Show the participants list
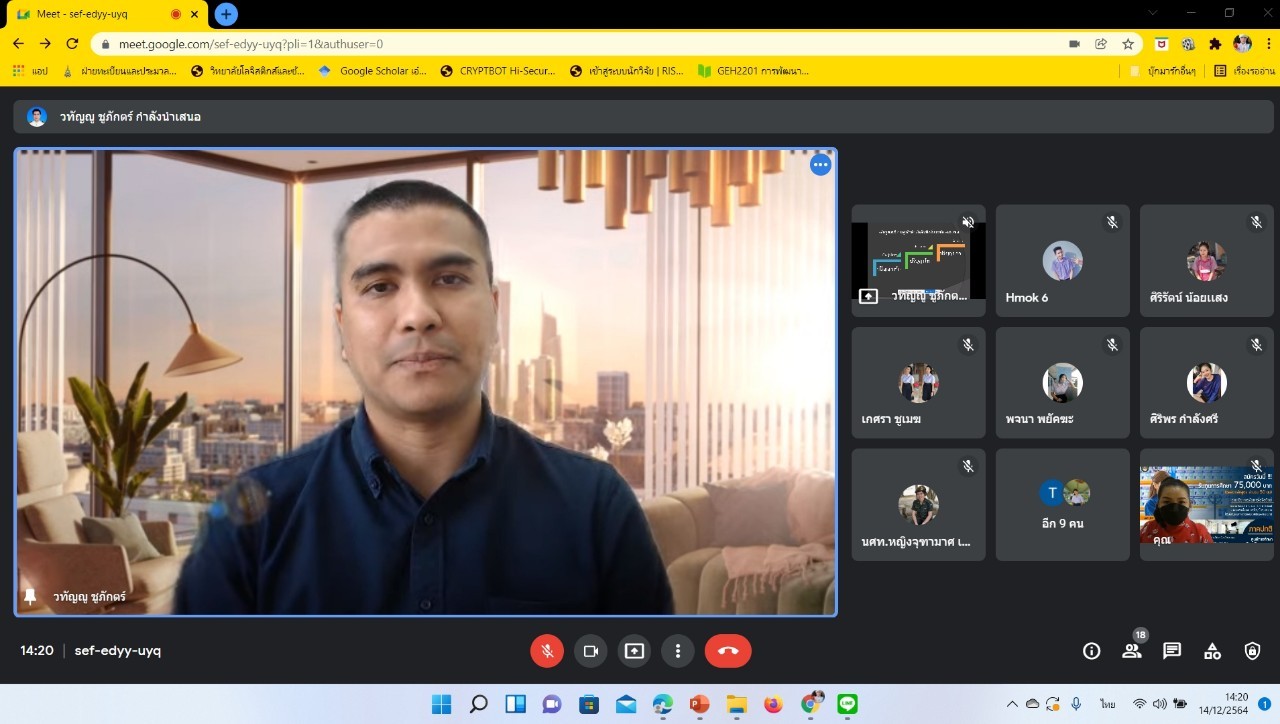The image size is (1280, 724). click(1132, 651)
